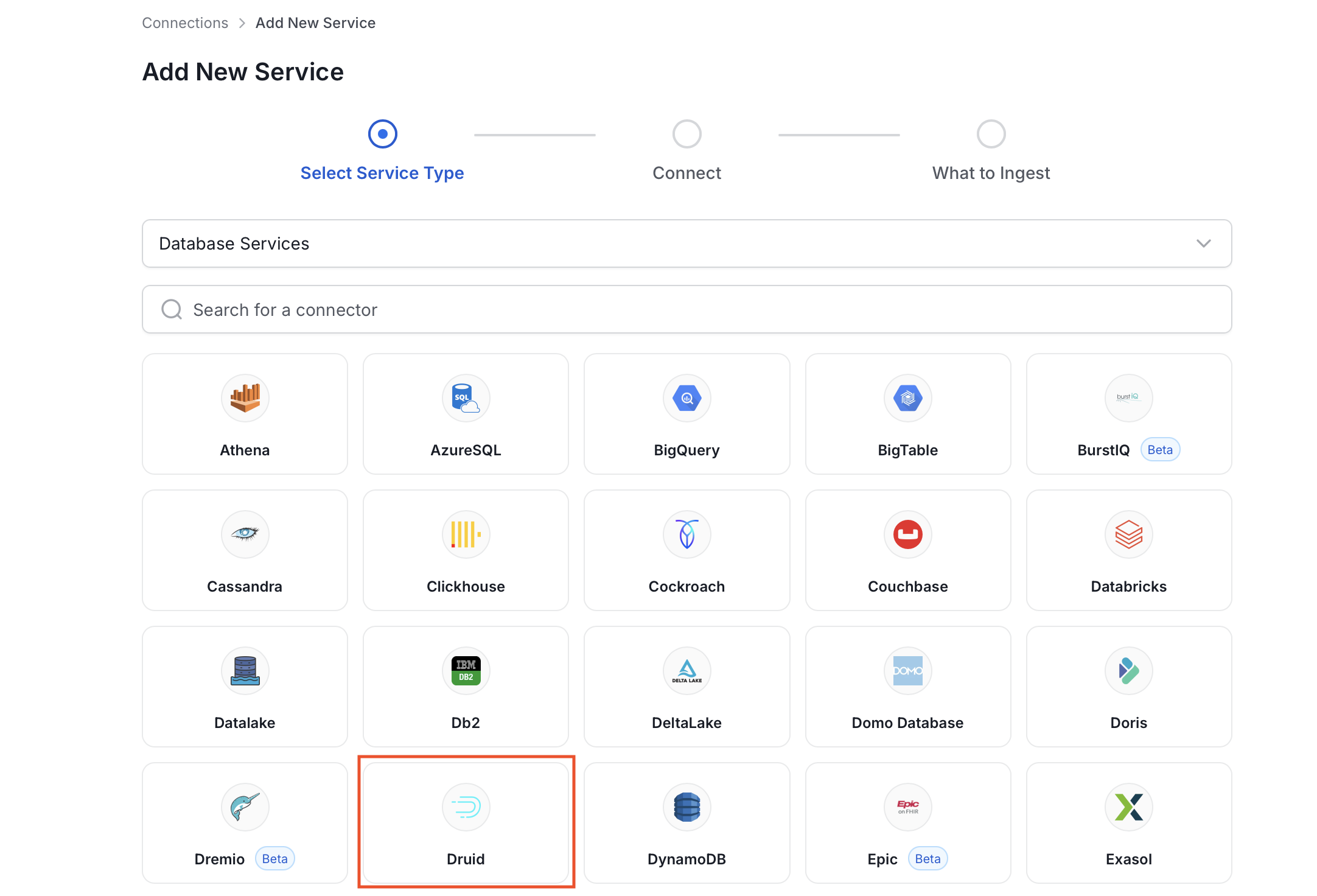Image resolution: width=1317 pixels, height=896 pixels.
Task: Click the DeltaLake card name
Action: 687,723
